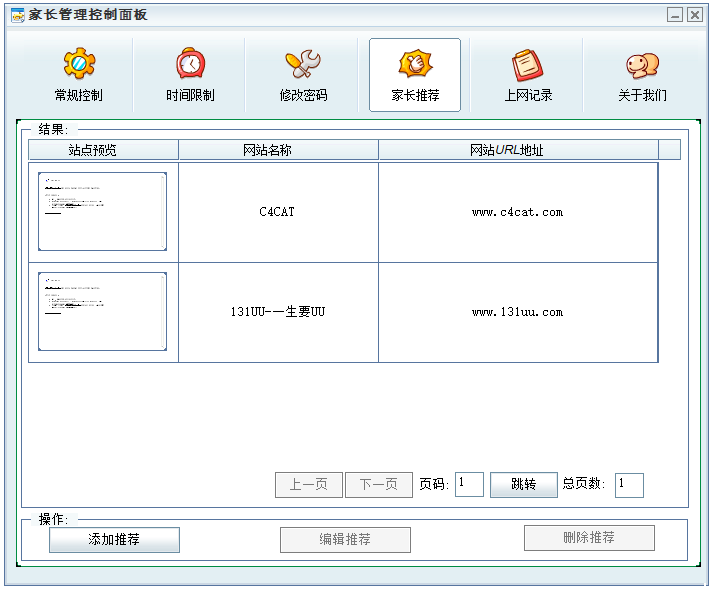The height and width of the screenshot is (590, 713).
Task: Focus the 页码 page number field
Action: 469,485
